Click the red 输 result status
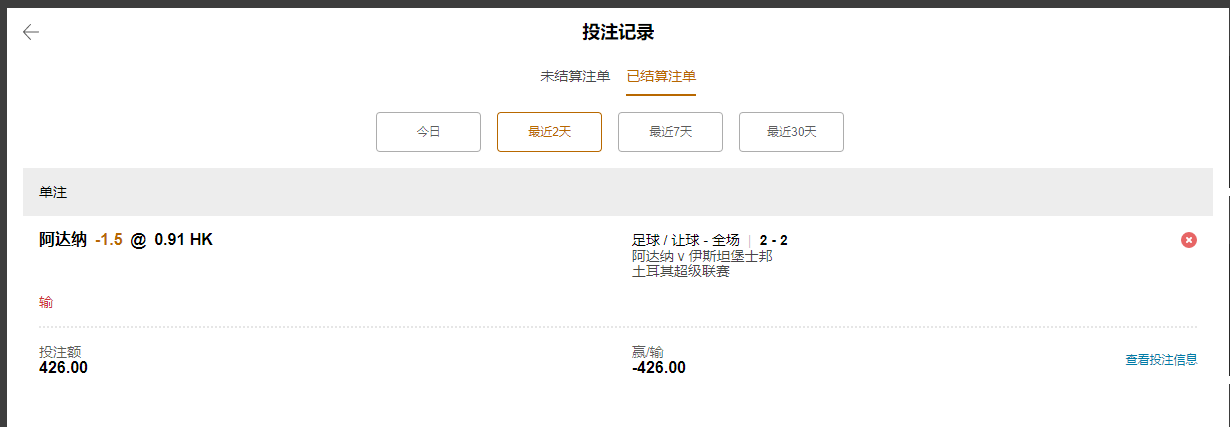Image resolution: width=1230 pixels, height=427 pixels. pyautogui.click(x=46, y=302)
